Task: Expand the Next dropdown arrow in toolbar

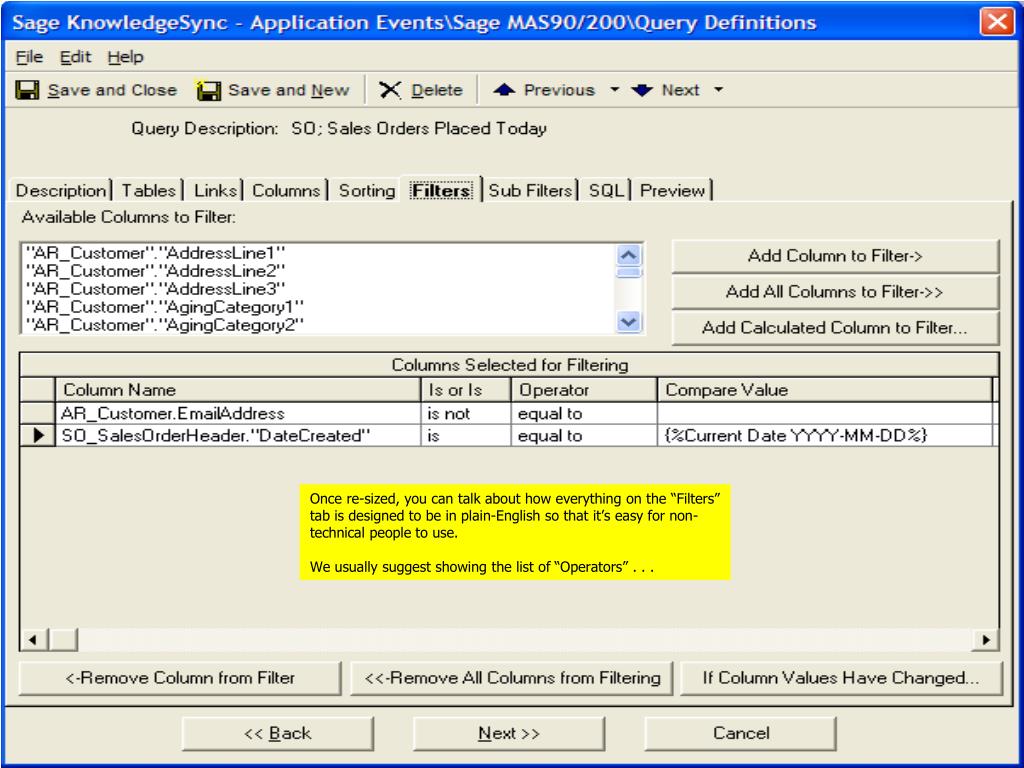Action: (718, 89)
